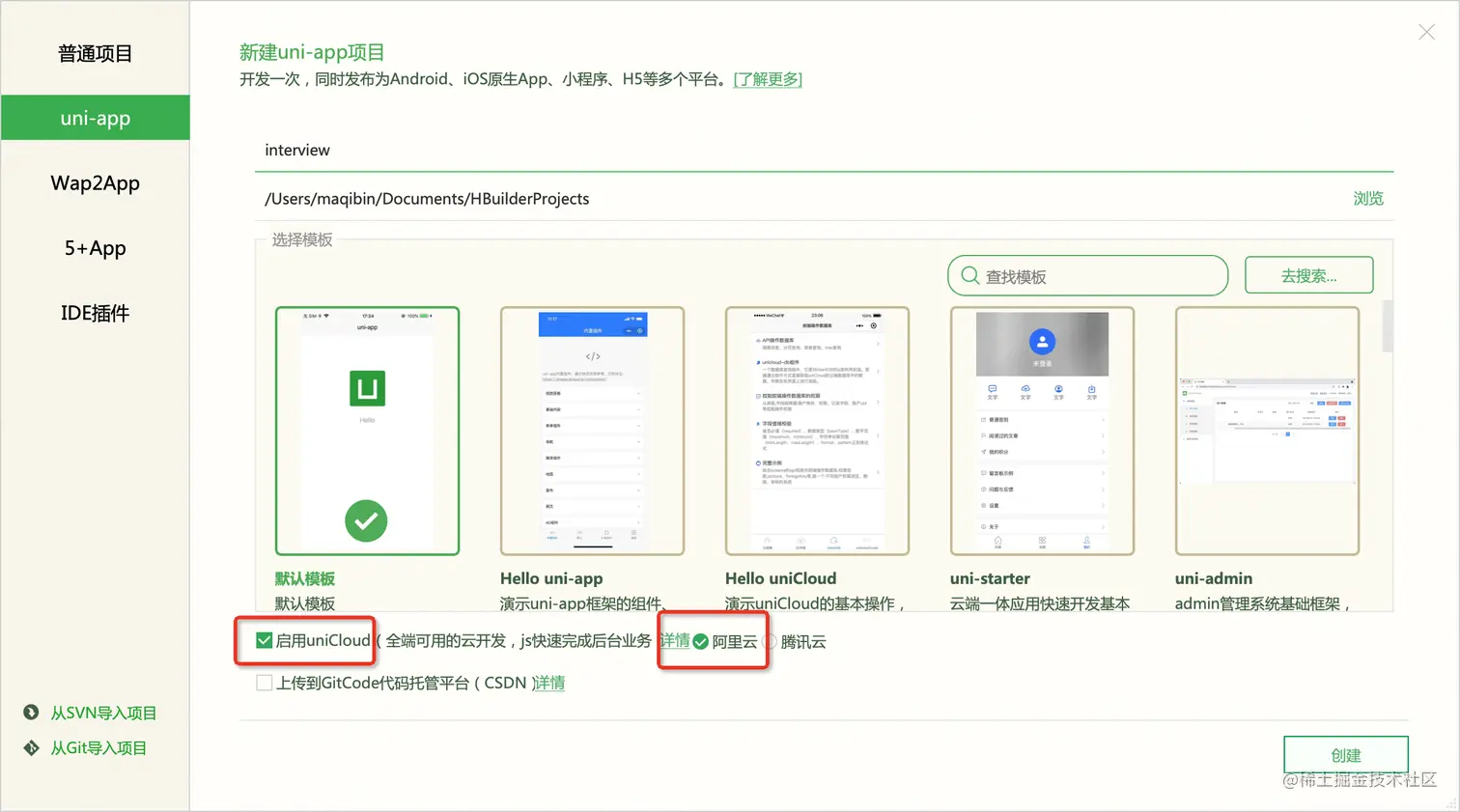Click the magnifier icon in template search
The image size is (1460, 812).
[x=969, y=276]
